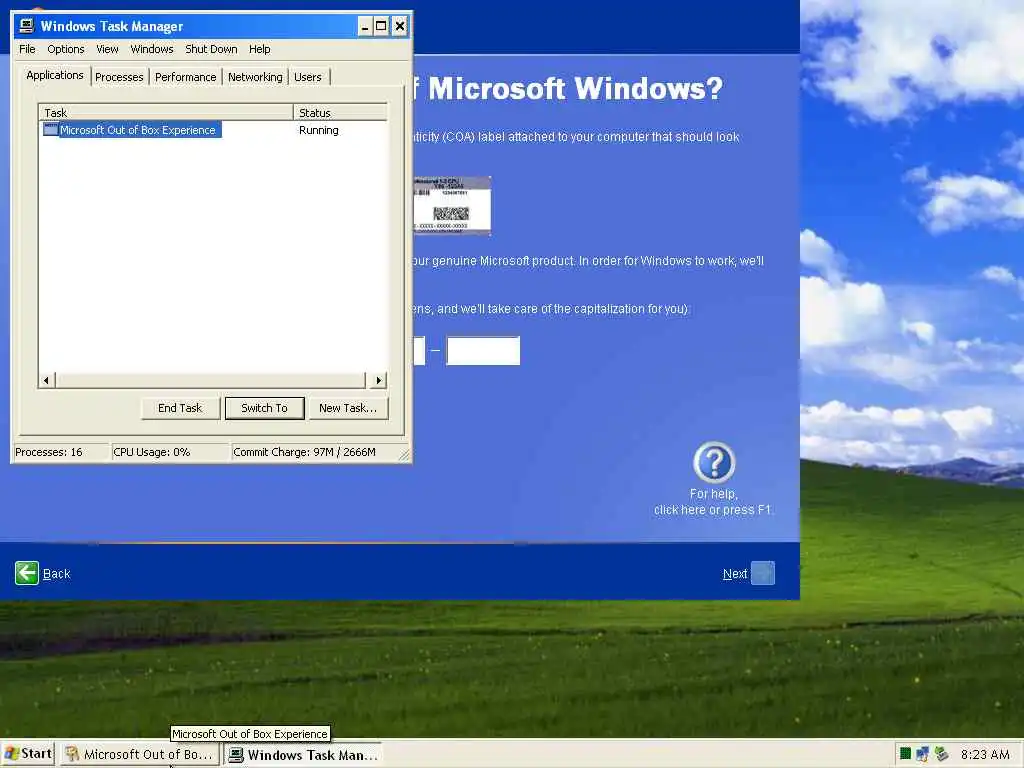Viewport: 1024px width, 768px height.
Task: Open the Windows menu in Task Manager
Action: point(152,49)
